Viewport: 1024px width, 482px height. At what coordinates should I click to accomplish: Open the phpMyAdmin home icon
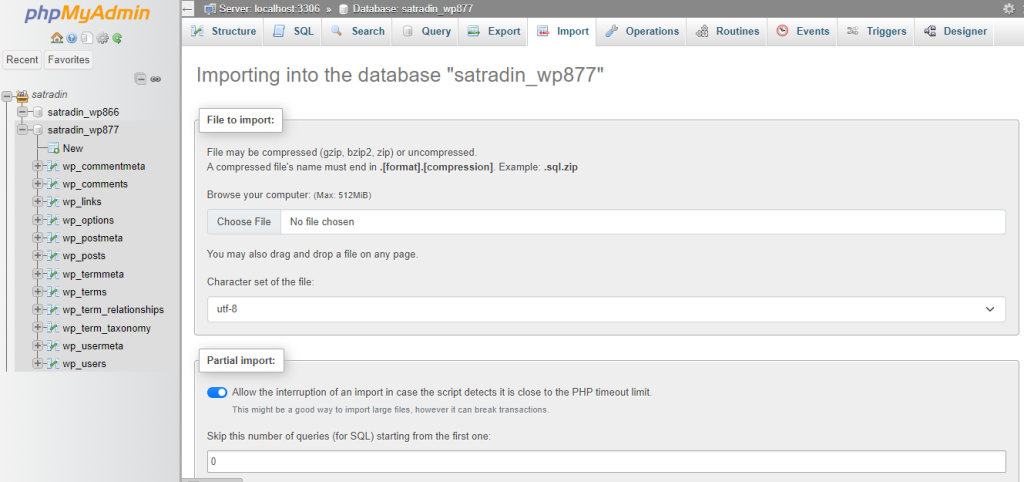(x=57, y=39)
